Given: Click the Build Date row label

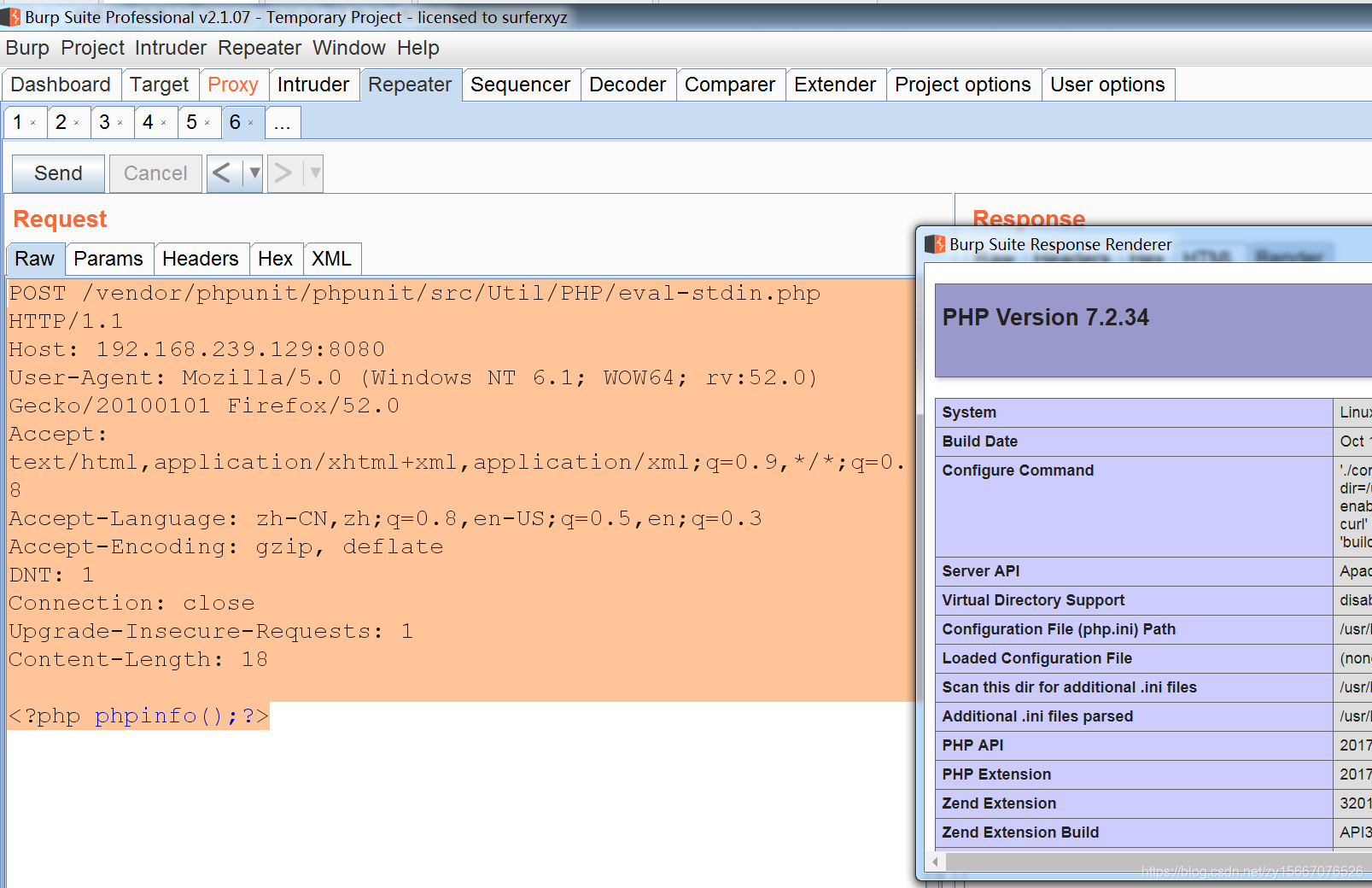Looking at the screenshot, I should [980, 441].
